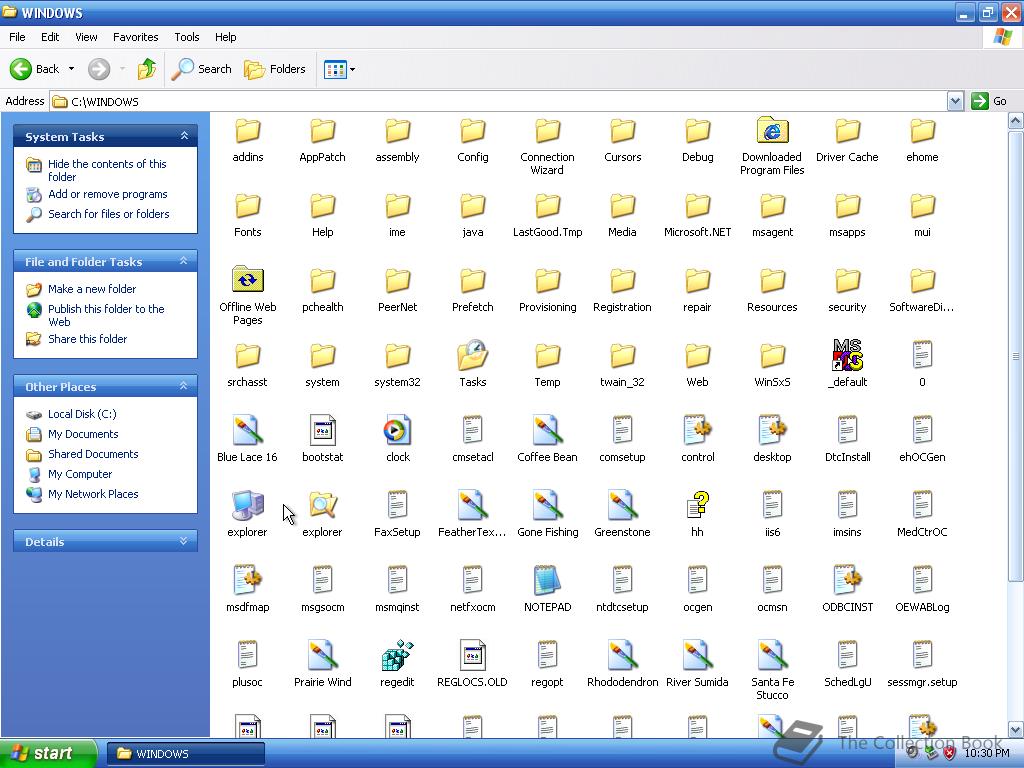Click the C:\WINDOWS address field
1024x768 pixels.
pyautogui.click(x=500, y=101)
